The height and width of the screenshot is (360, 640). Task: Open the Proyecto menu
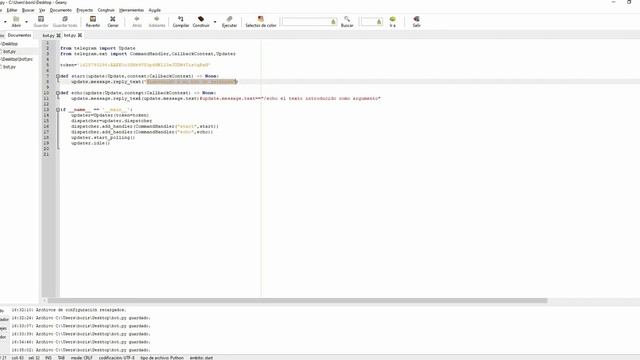click(x=84, y=10)
